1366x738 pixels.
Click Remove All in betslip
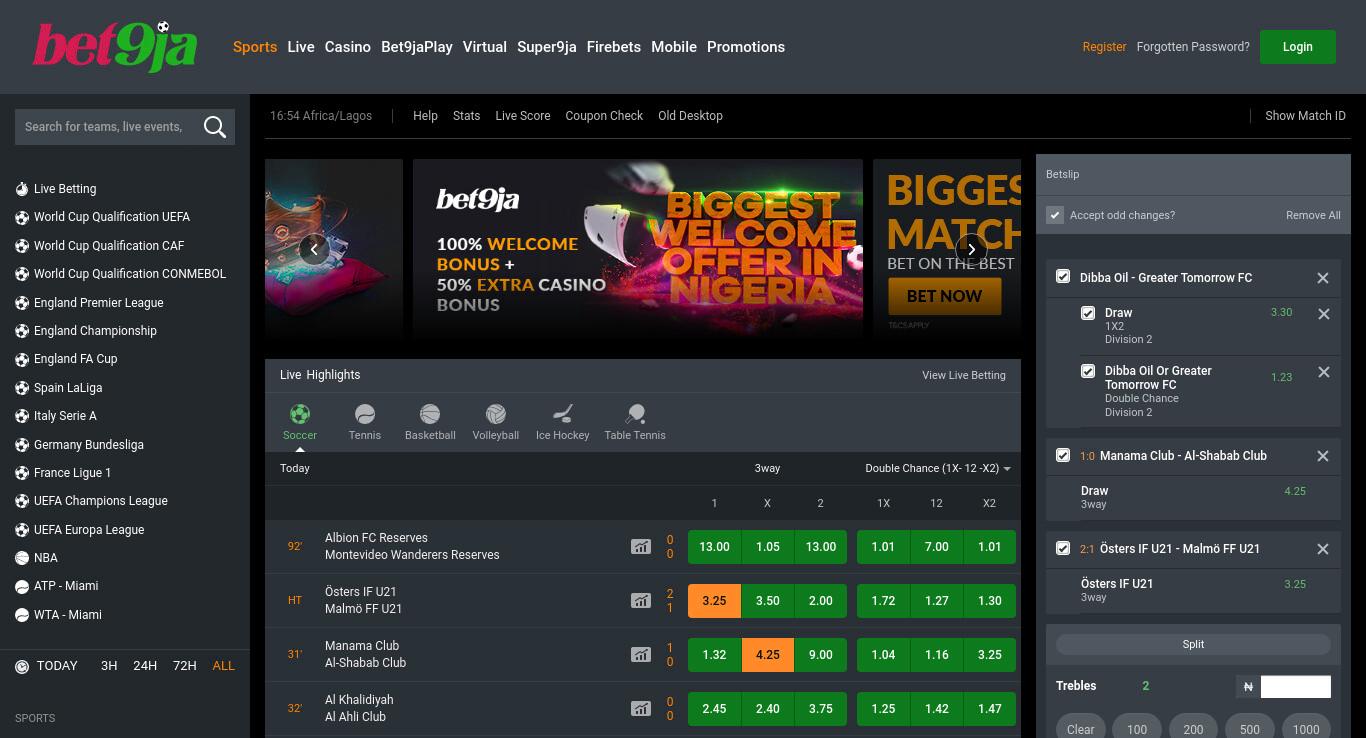(x=1313, y=215)
